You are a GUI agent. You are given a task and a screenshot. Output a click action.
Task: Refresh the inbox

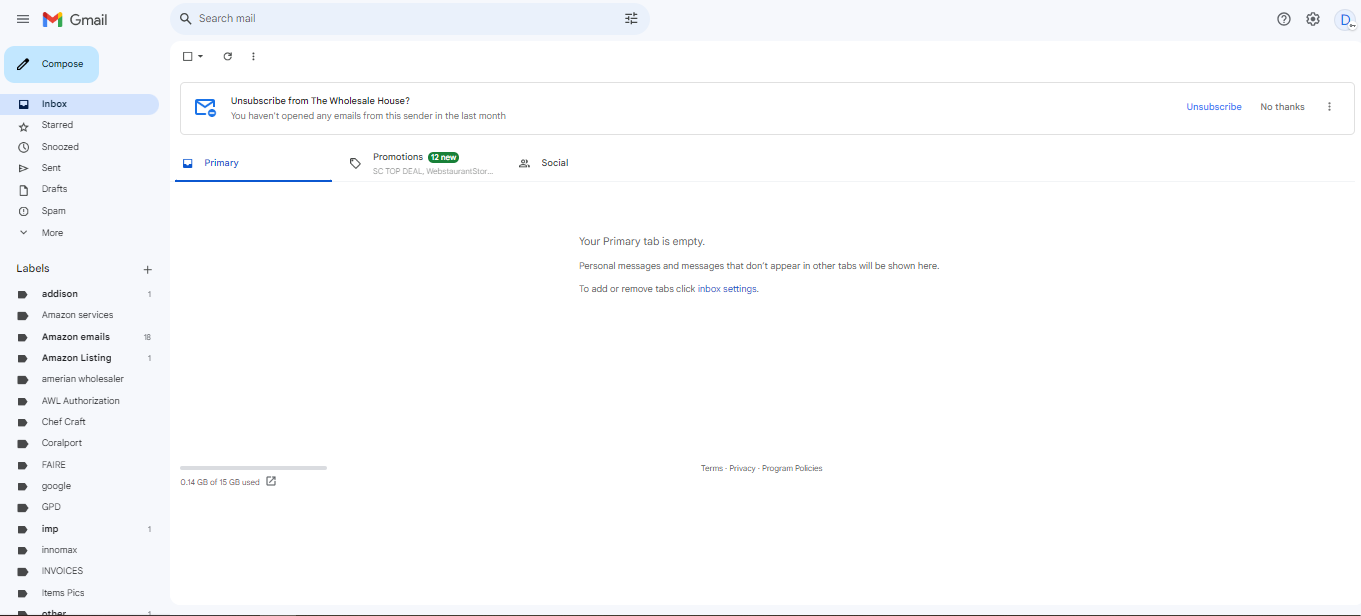point(228,56)
